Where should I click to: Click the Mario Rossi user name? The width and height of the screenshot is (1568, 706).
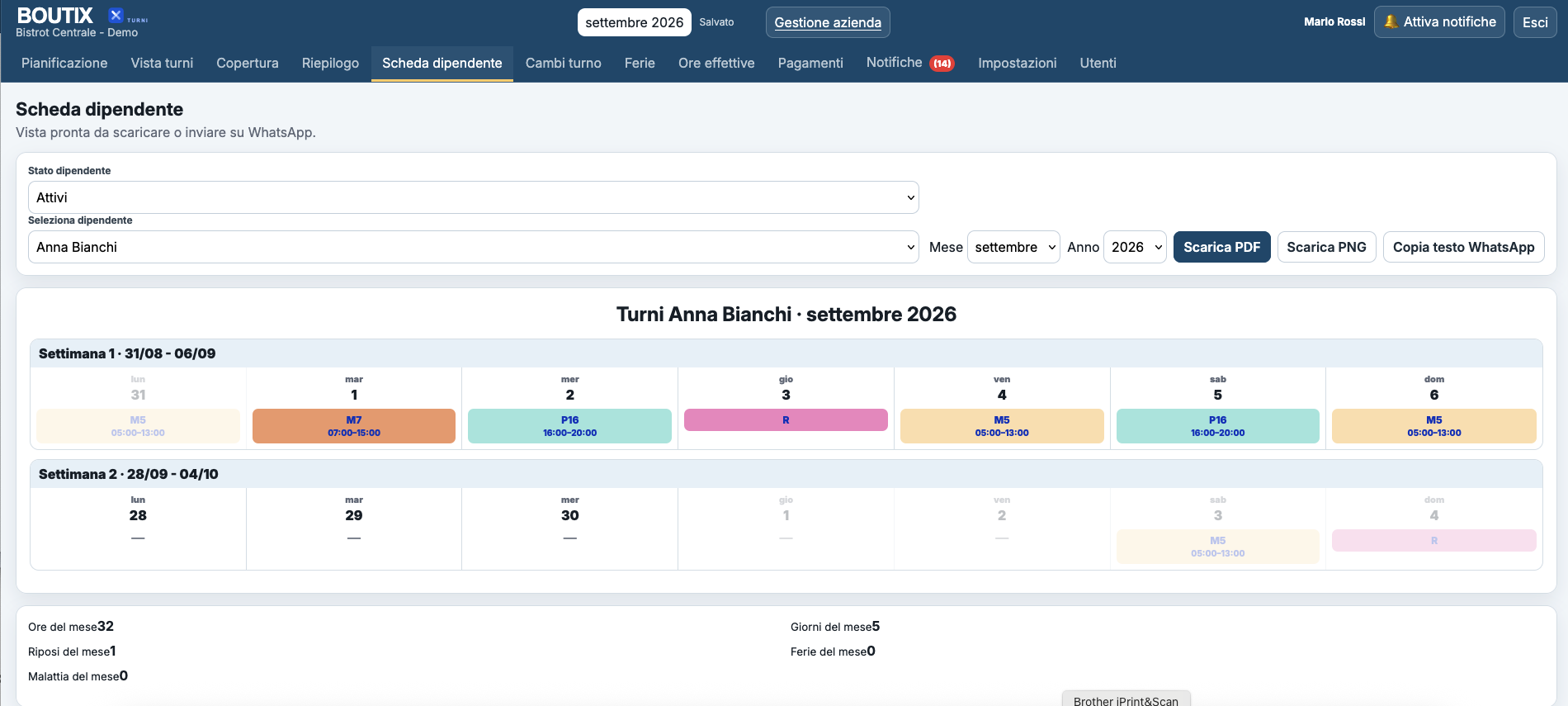[x=1334, y=22]
